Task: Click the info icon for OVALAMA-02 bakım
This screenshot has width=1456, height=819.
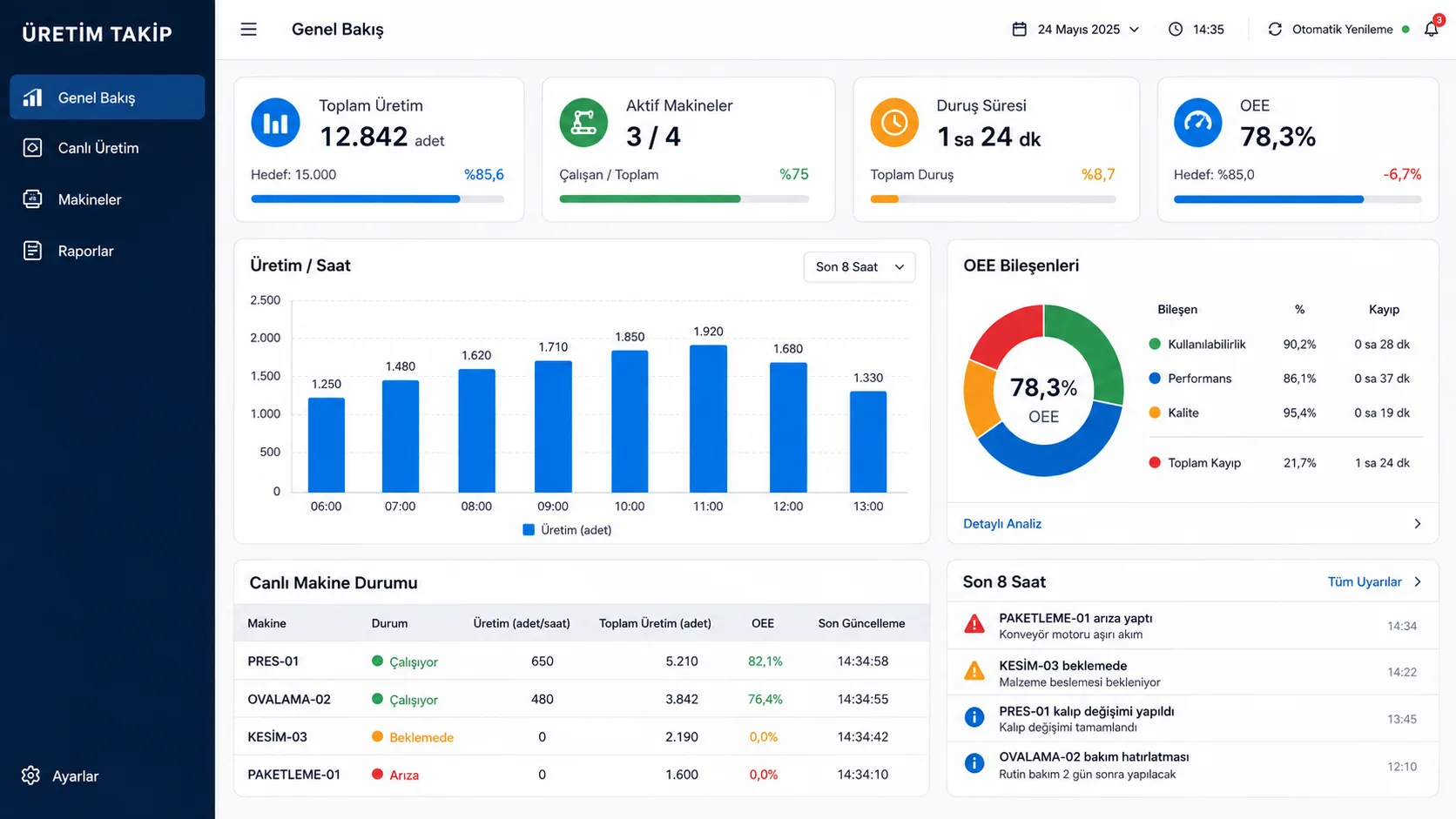Action: coord(974,763)
